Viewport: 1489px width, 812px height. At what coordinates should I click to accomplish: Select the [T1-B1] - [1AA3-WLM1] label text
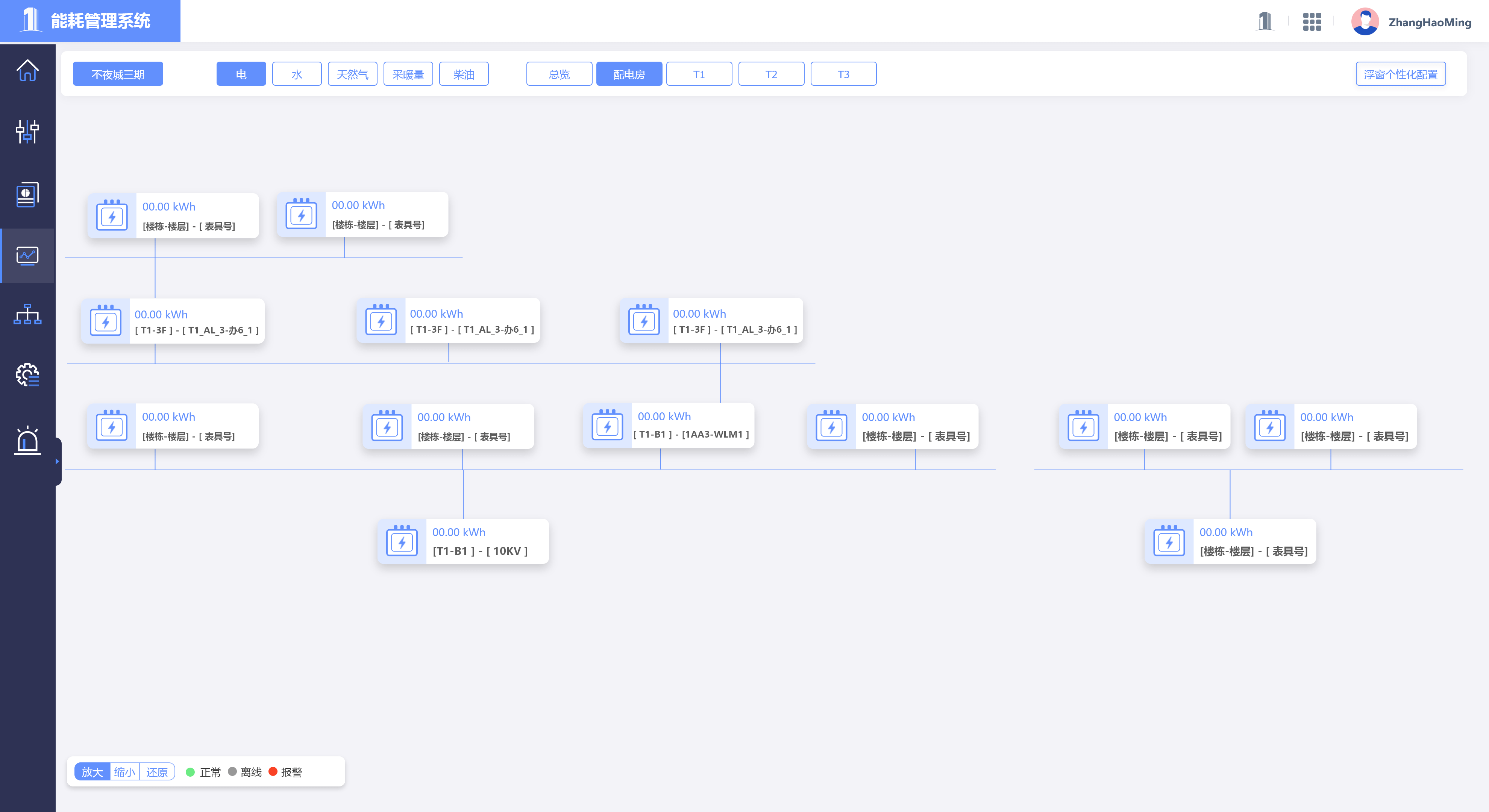tap(691, 434)
